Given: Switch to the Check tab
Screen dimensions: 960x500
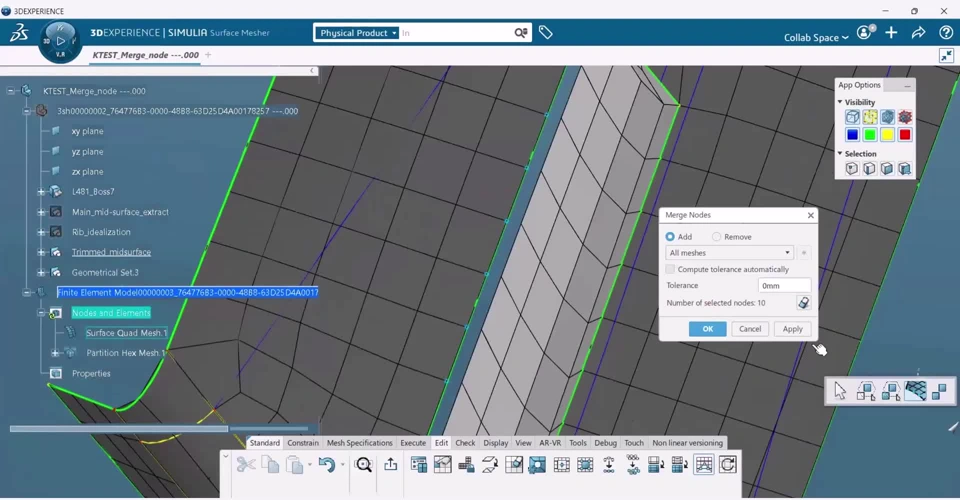Looking at the screenshot, I should coord(465,443).
